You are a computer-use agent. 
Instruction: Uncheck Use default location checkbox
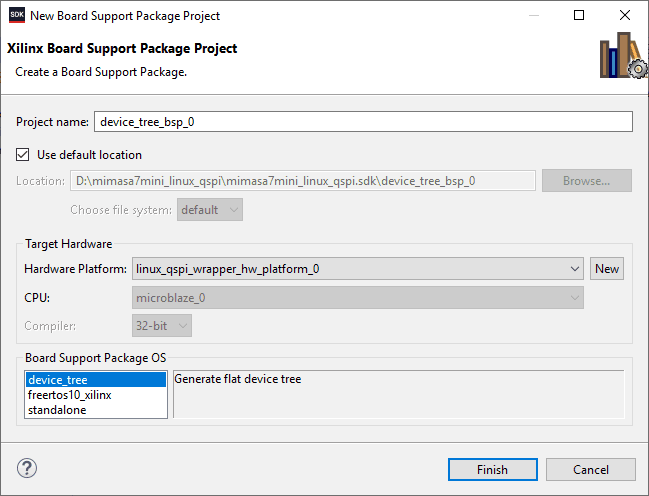coord(23,155)
